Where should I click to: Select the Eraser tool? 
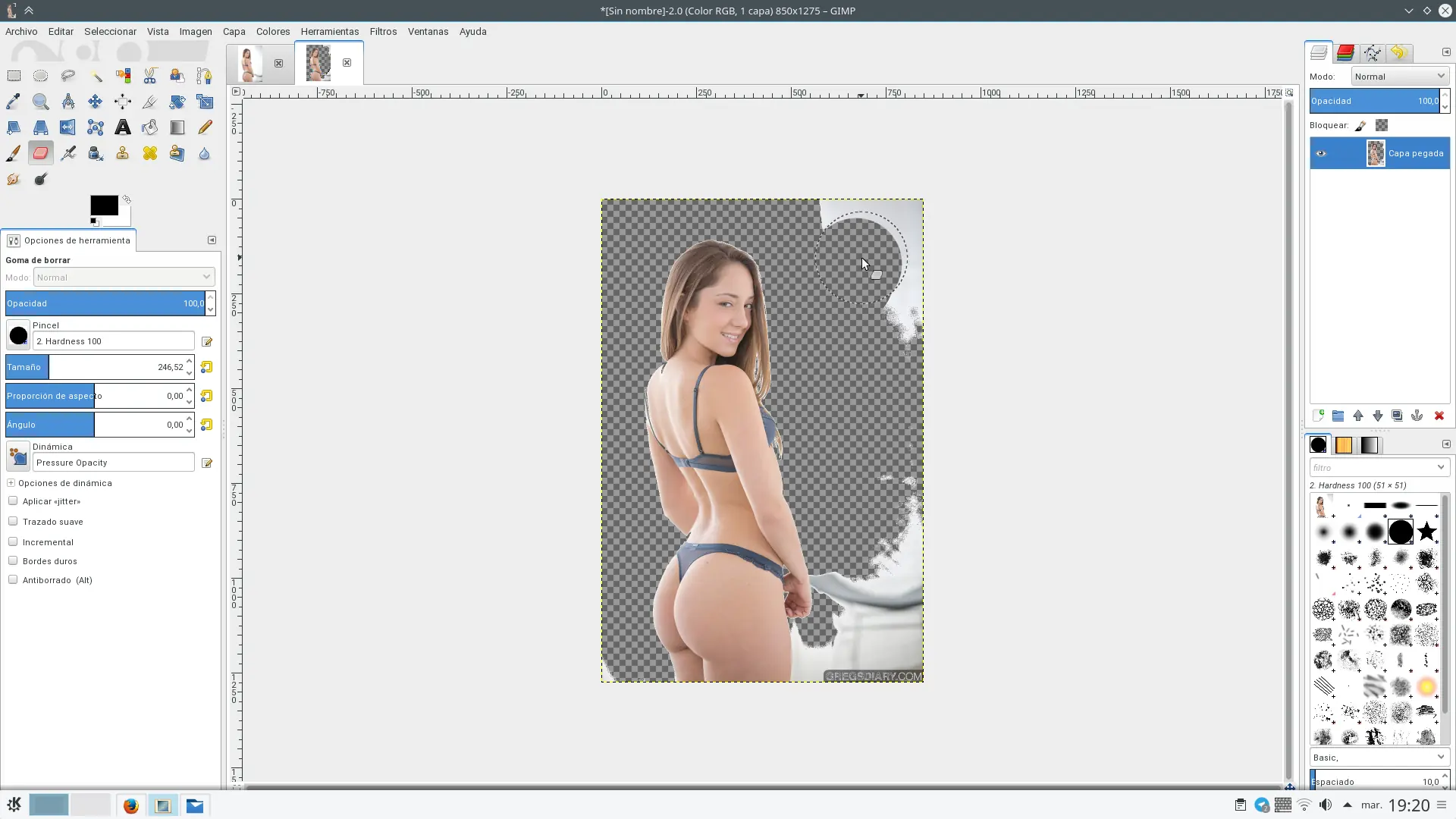41,153
